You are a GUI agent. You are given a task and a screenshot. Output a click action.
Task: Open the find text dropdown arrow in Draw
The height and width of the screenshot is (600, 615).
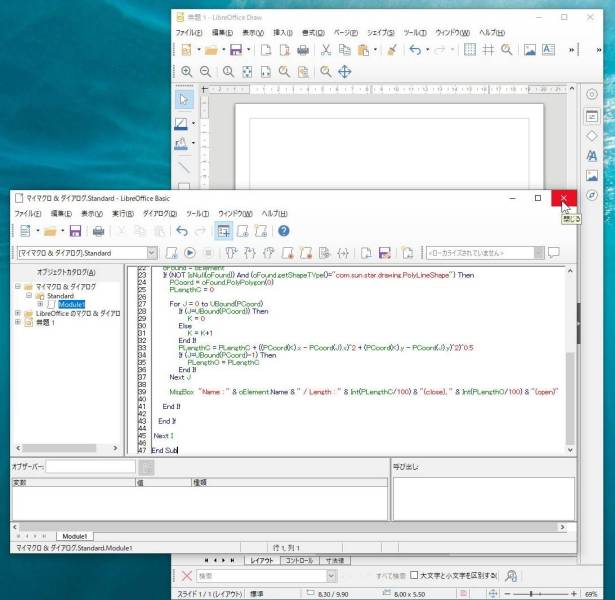pyautogui.click(x=331, y=576)
